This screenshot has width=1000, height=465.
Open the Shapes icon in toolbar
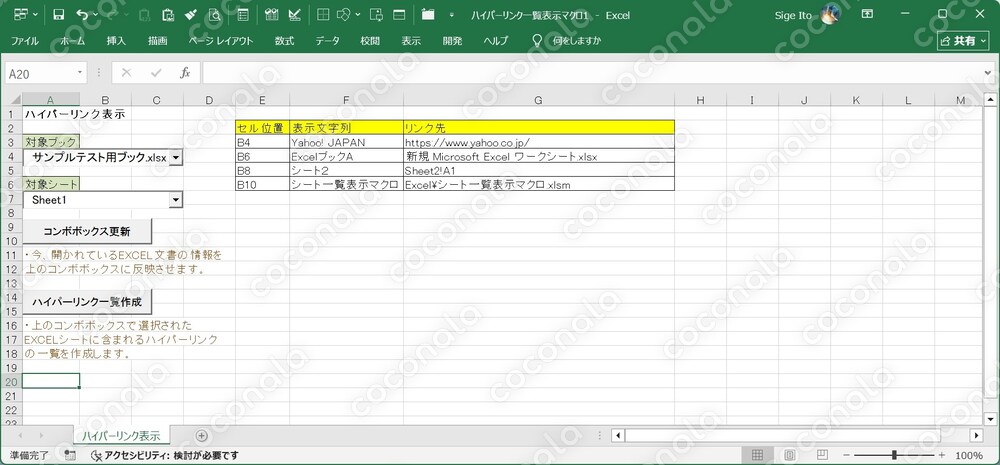coord(344,15)
